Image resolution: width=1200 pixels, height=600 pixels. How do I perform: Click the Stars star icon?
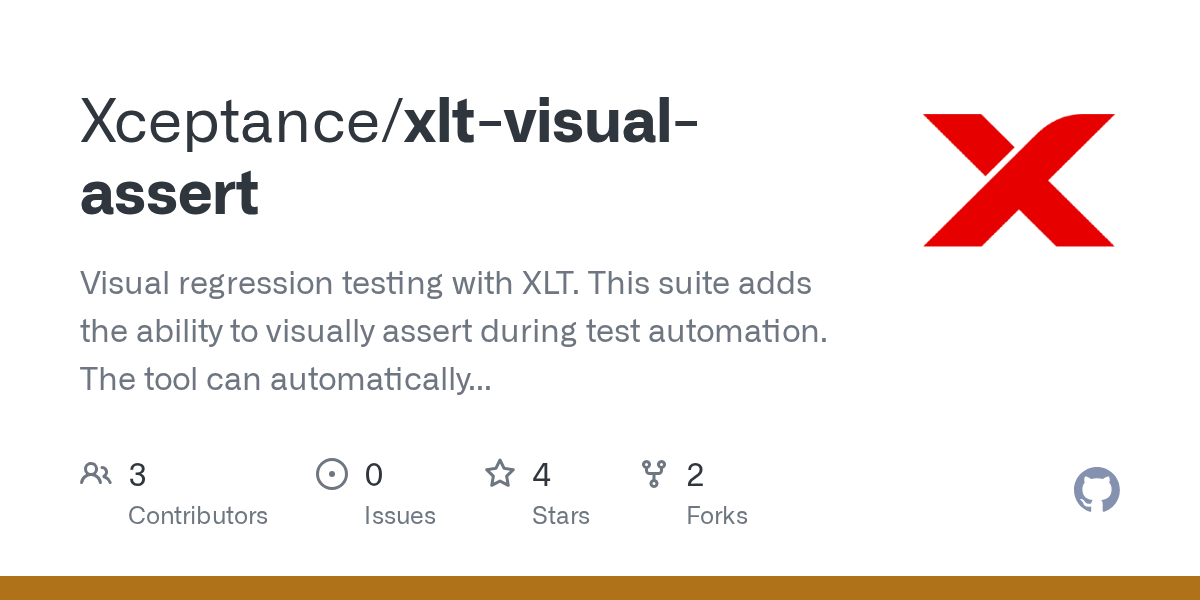[500, 473]
